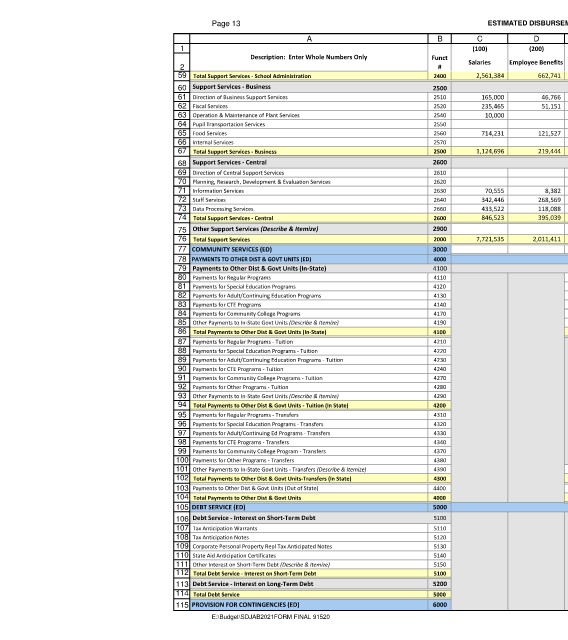Click the total value 846,523
568x640 pixels.
(479, 218)
